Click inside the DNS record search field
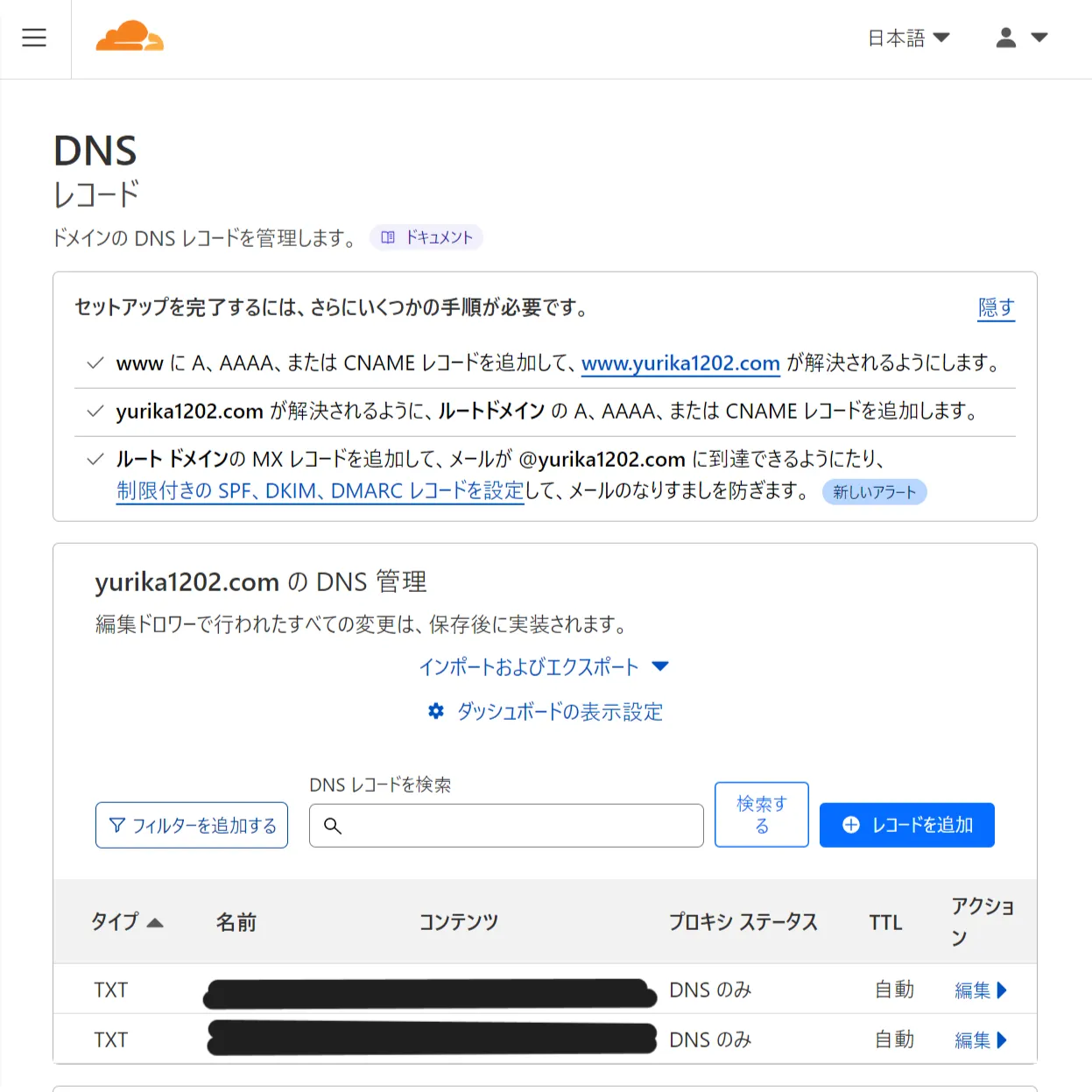Viewport: 1092px width, 1092px height. tap(506, 825)
